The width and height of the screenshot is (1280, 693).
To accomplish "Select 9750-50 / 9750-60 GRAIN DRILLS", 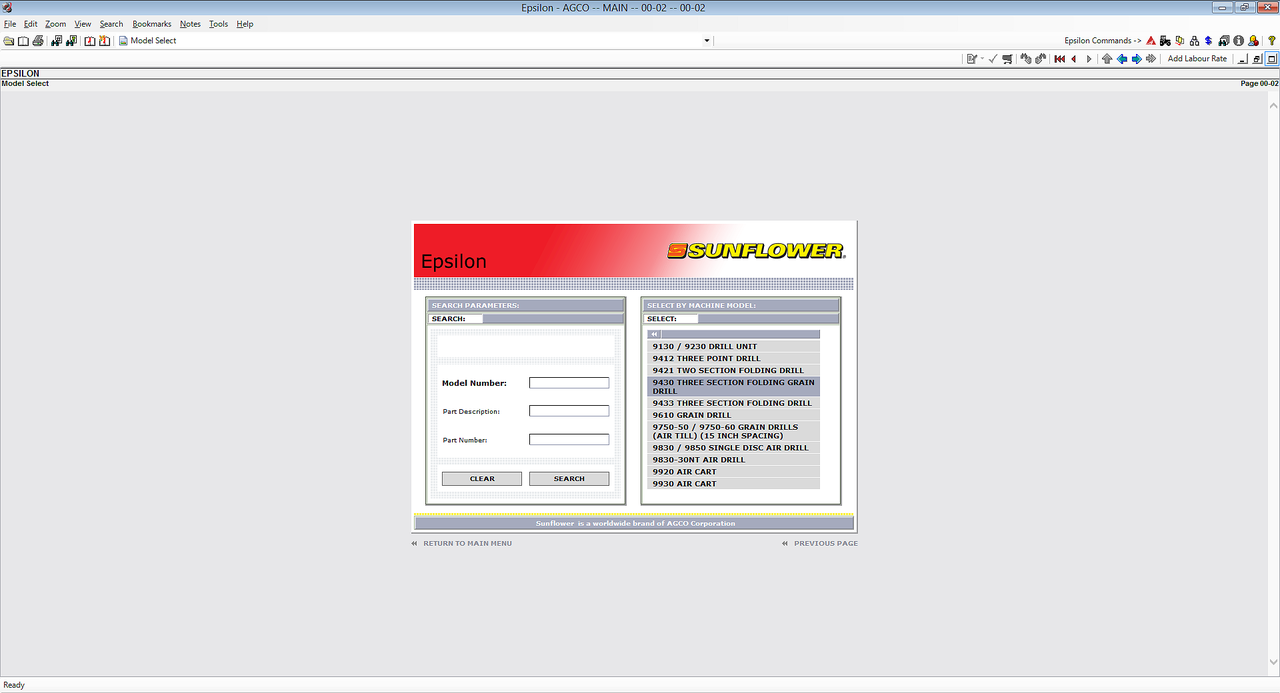I will pyautogui.click(x=733, y=431).
